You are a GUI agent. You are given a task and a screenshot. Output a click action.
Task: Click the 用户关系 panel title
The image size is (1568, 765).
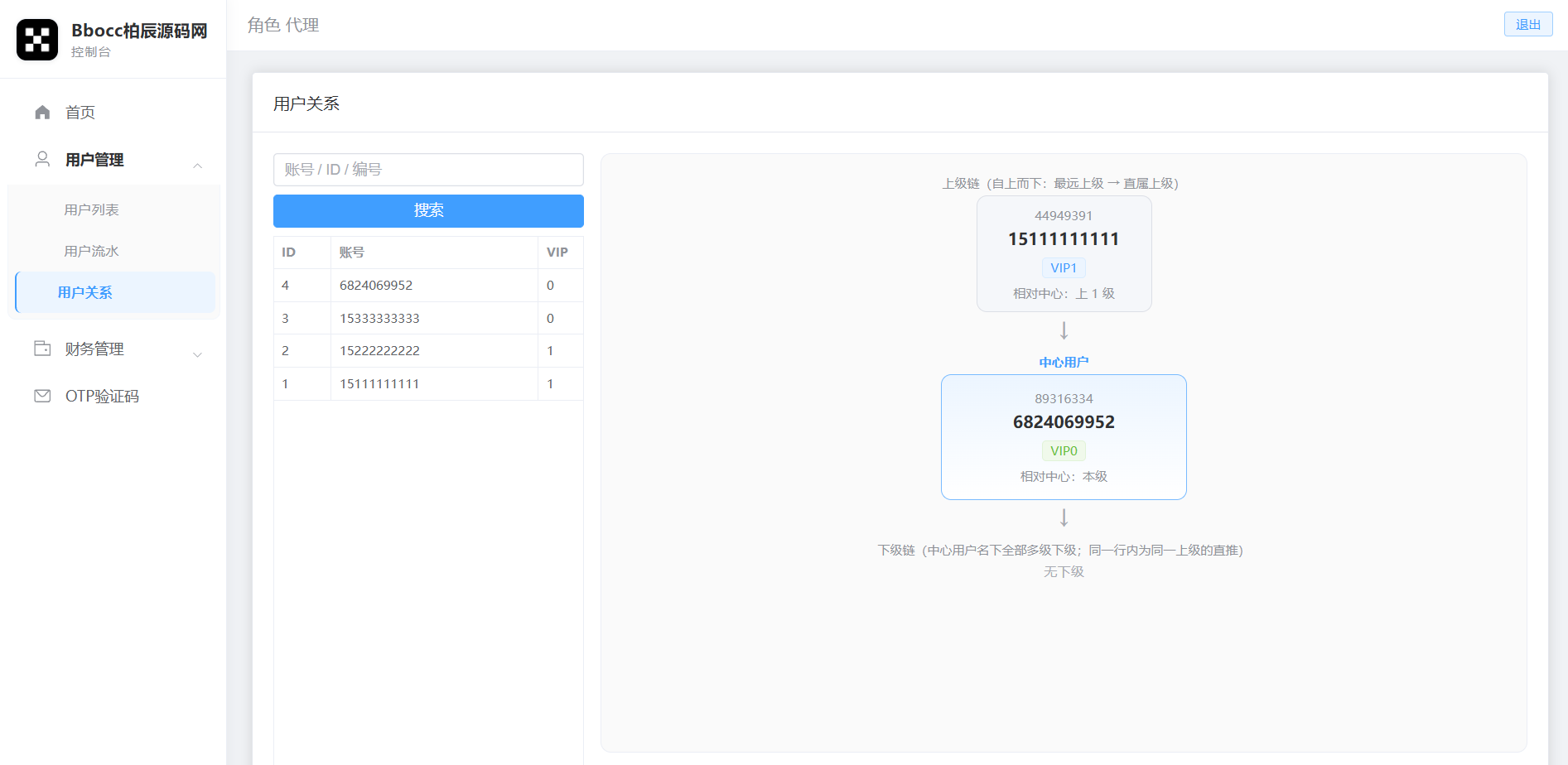click(x=306, y=103)
